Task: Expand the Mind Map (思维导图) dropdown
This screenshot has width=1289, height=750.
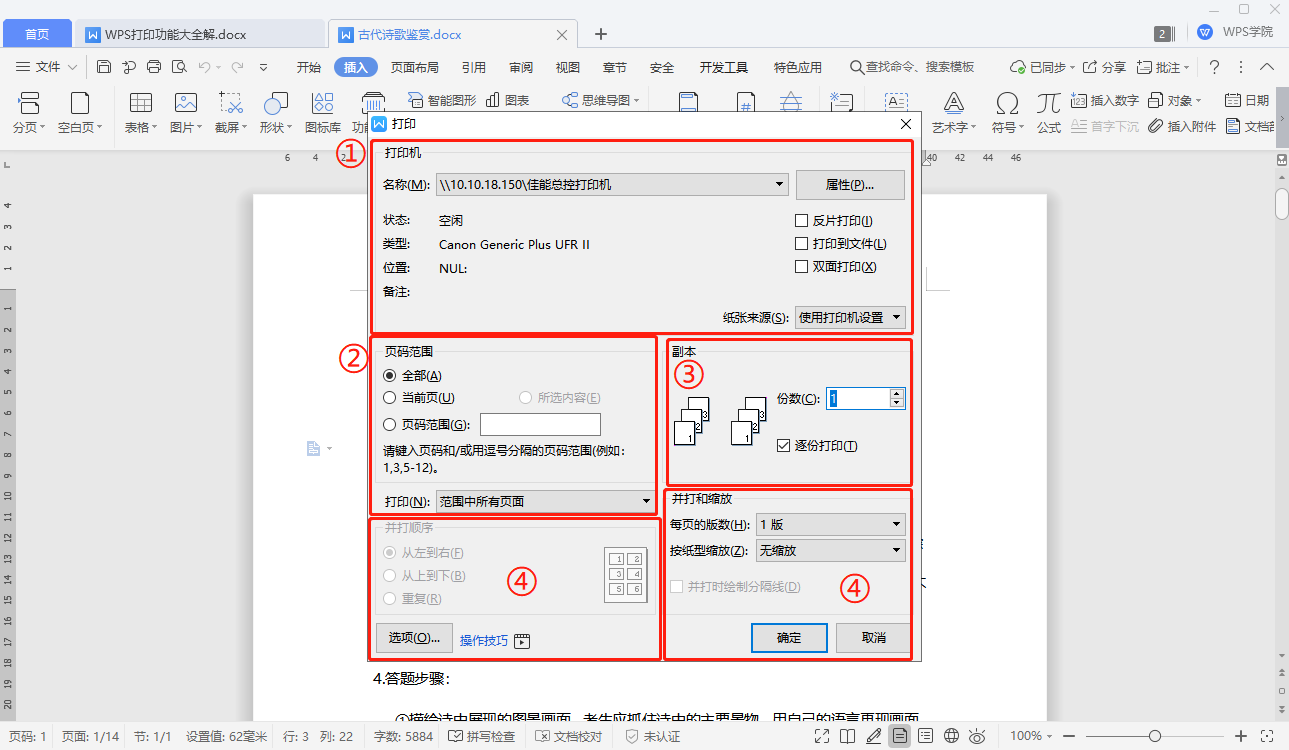Action: point(636,100)
